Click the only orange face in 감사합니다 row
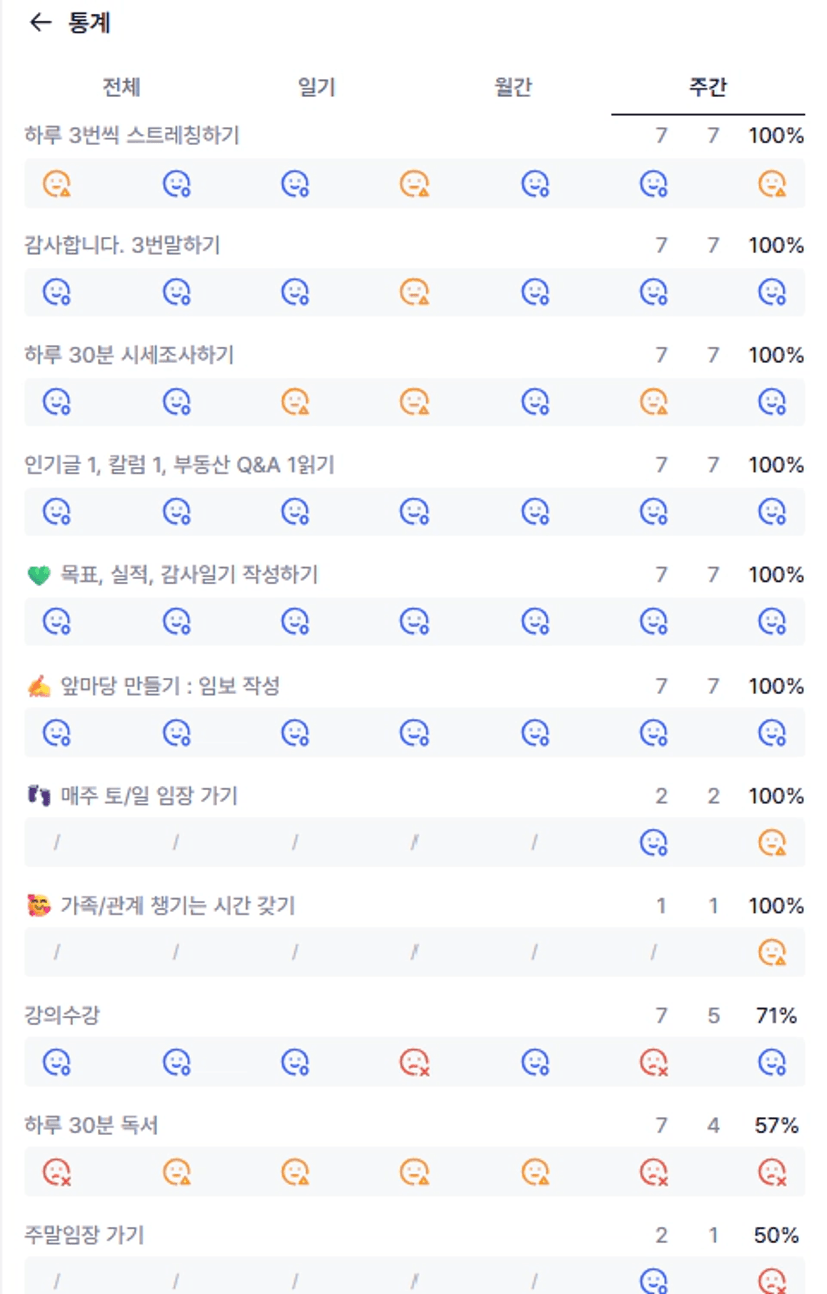Image resolution: width=827 pixels, height=1294 pixels. (414, 292)
